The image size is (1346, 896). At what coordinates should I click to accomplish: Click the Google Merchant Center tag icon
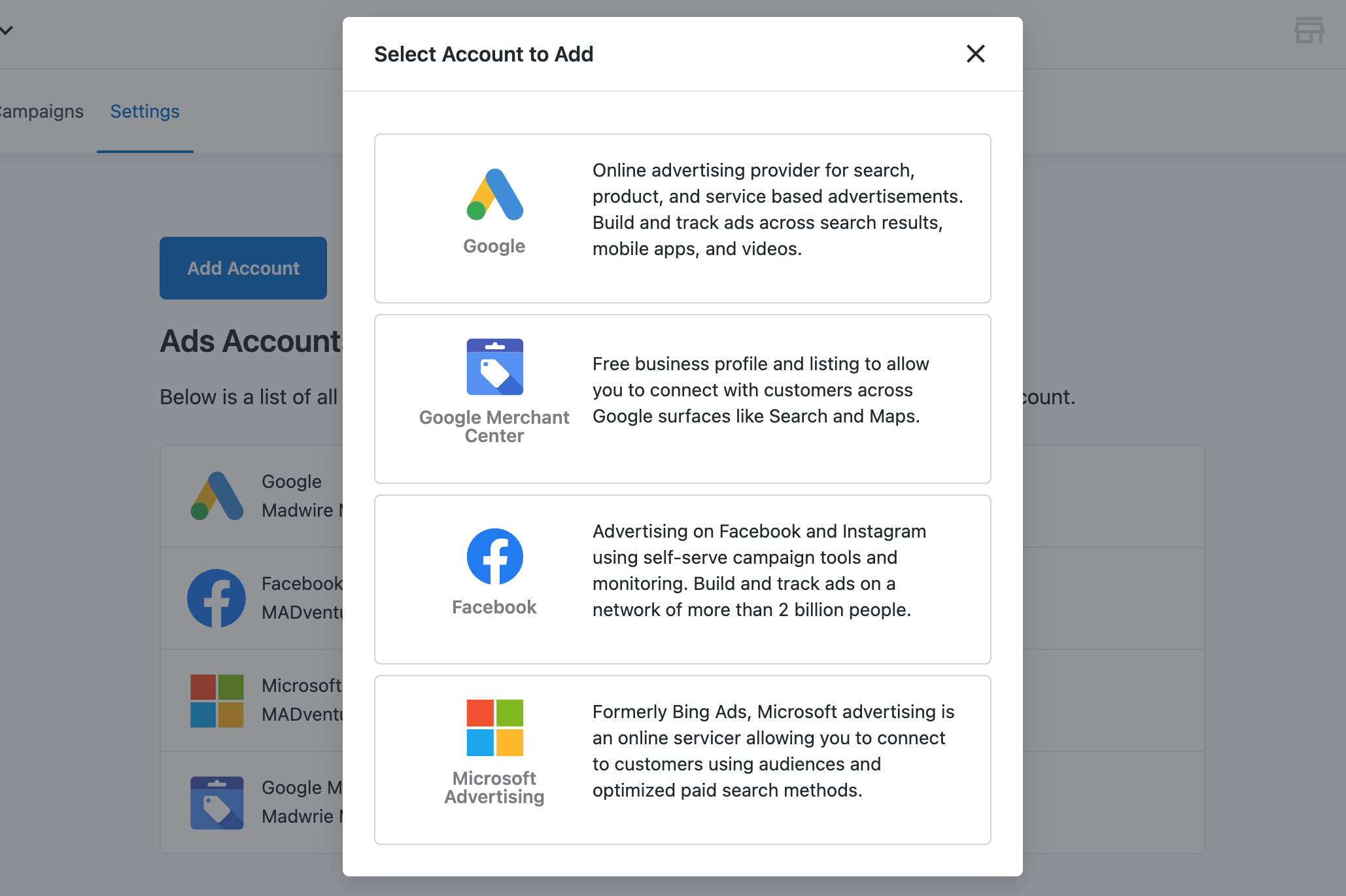494,367
